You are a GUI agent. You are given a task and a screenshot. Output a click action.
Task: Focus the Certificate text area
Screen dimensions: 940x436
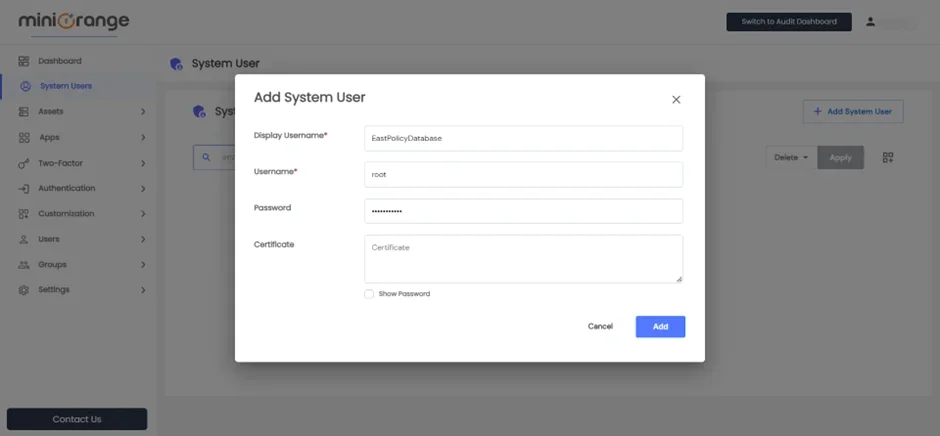(523, 259)
